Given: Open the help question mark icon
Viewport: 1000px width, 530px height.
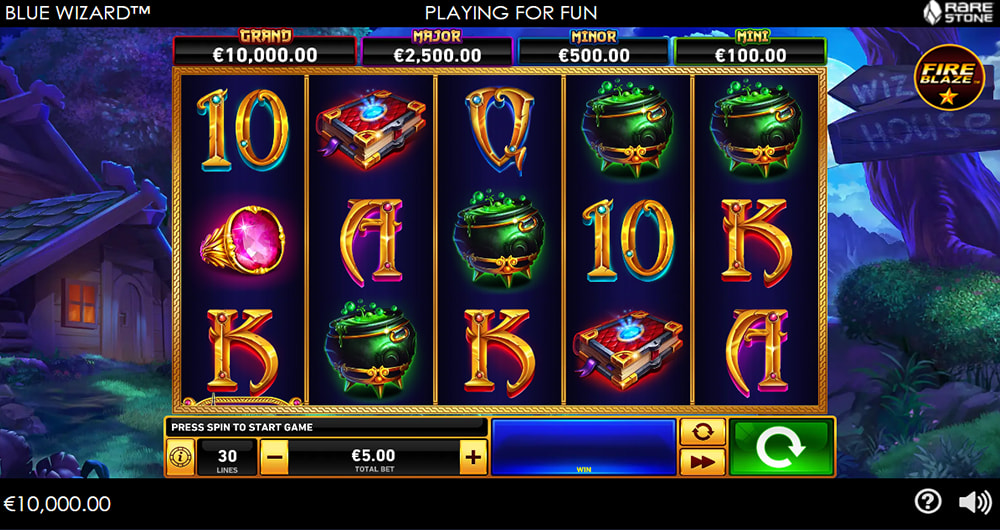Looking at the screenshot, I should coord(927,503).
